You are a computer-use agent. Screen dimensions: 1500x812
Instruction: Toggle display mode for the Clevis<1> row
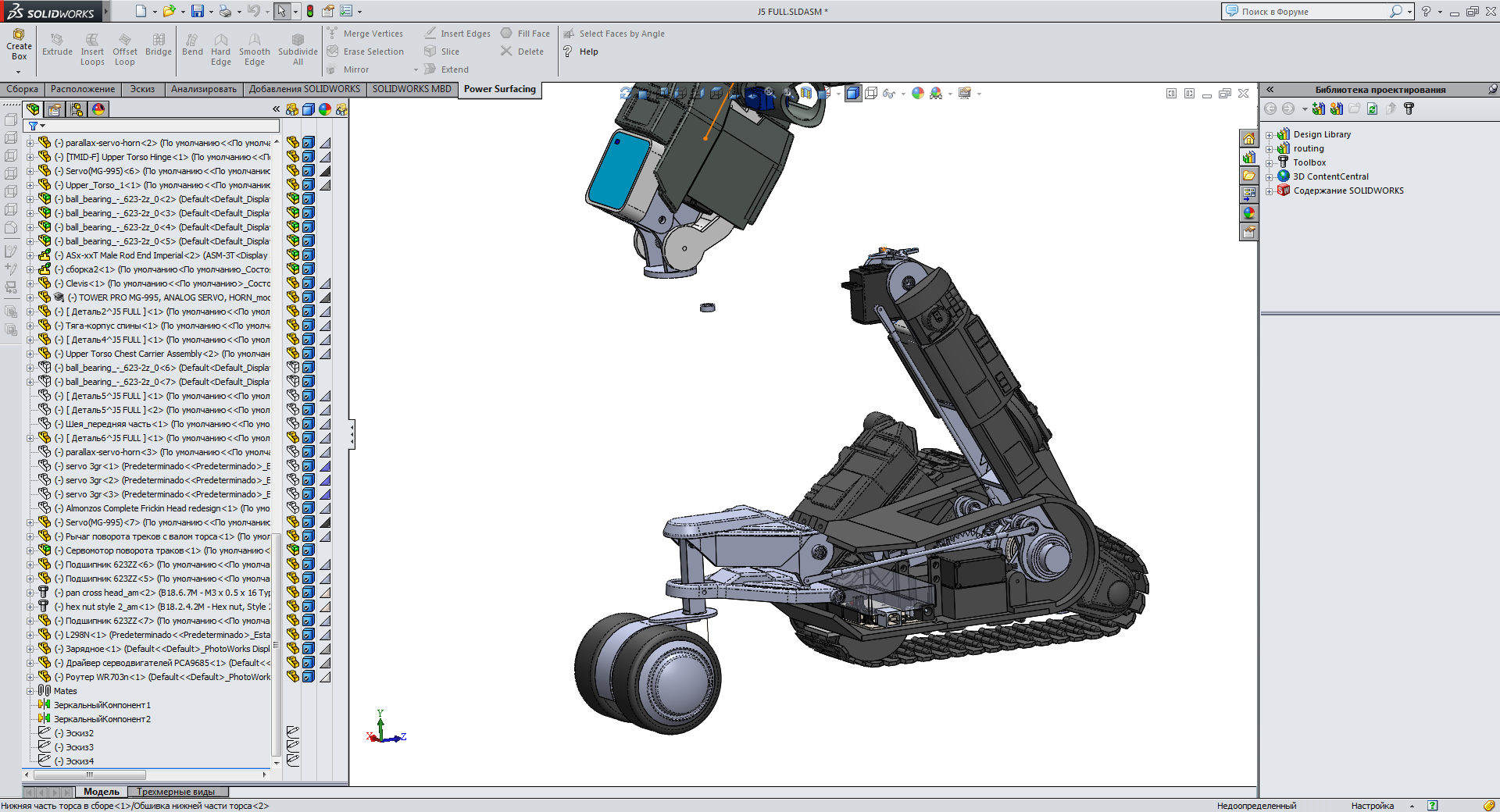click(x=309, y=283)
